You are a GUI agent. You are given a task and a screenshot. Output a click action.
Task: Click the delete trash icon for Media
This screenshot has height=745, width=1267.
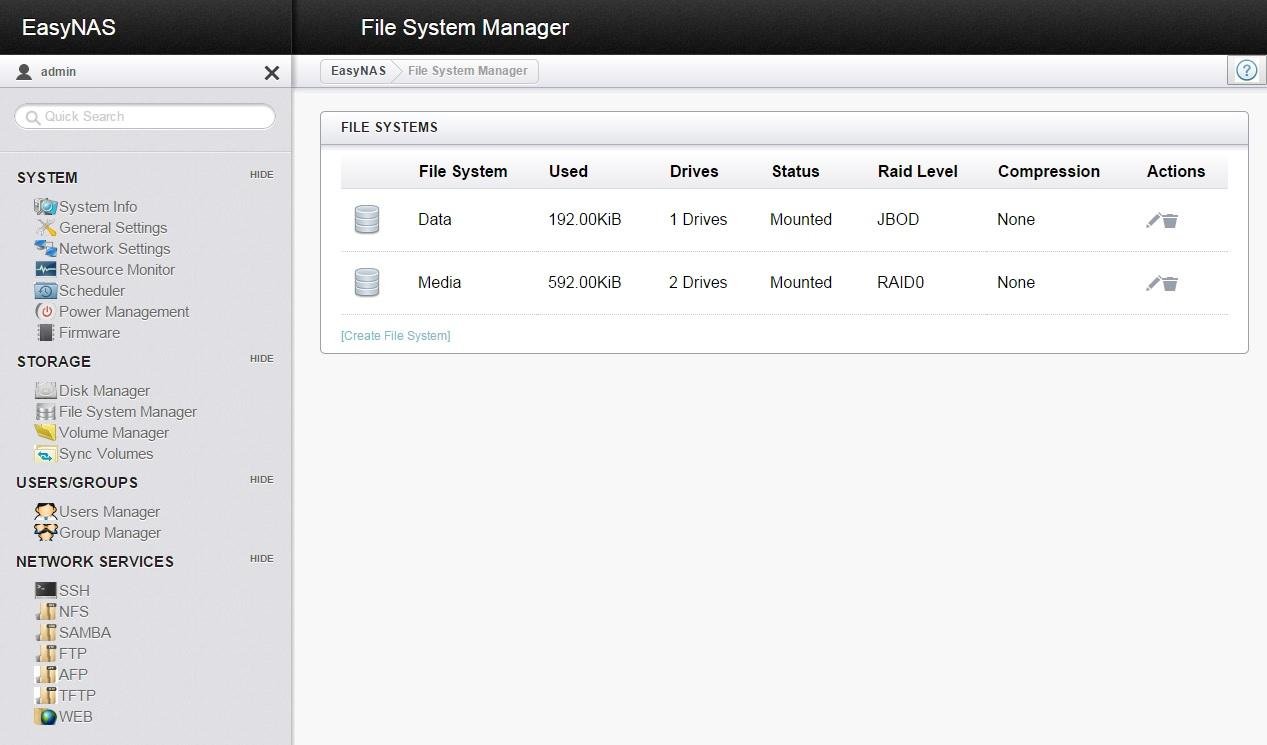coord(1170,284)
